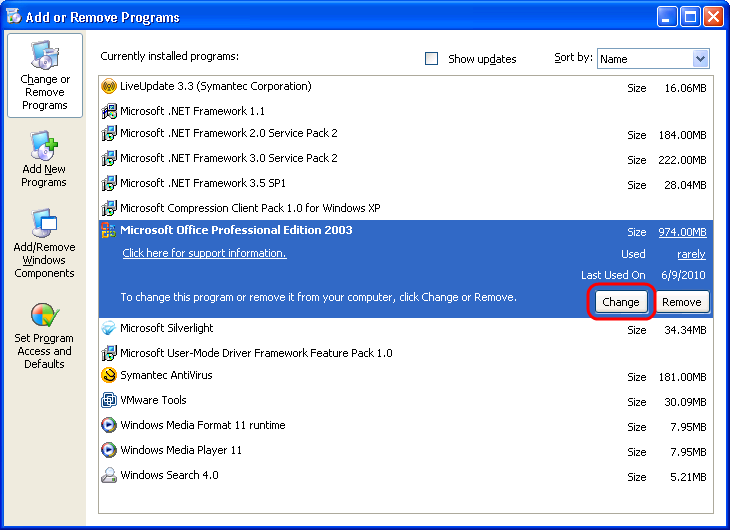Screen dimensions: 730x530
Task: Select Windows Search 4.0 entry
Action: click(x=406, y=476)
